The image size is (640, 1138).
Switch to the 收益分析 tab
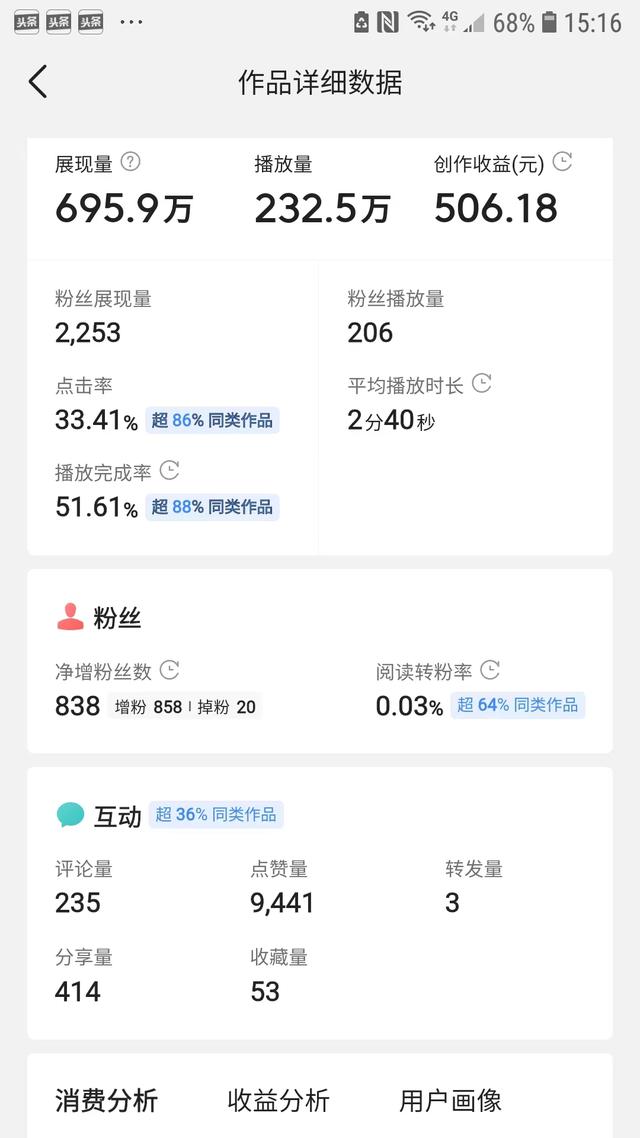coord(278,1101)
